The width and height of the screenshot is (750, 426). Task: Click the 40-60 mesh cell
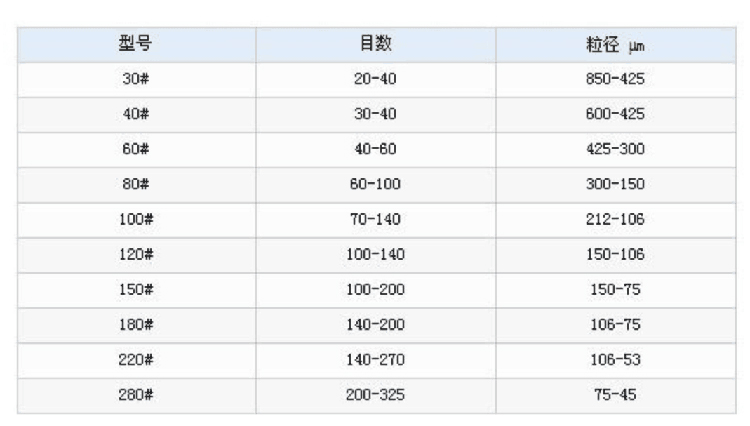pyautogui.click(x=376, y=149)
